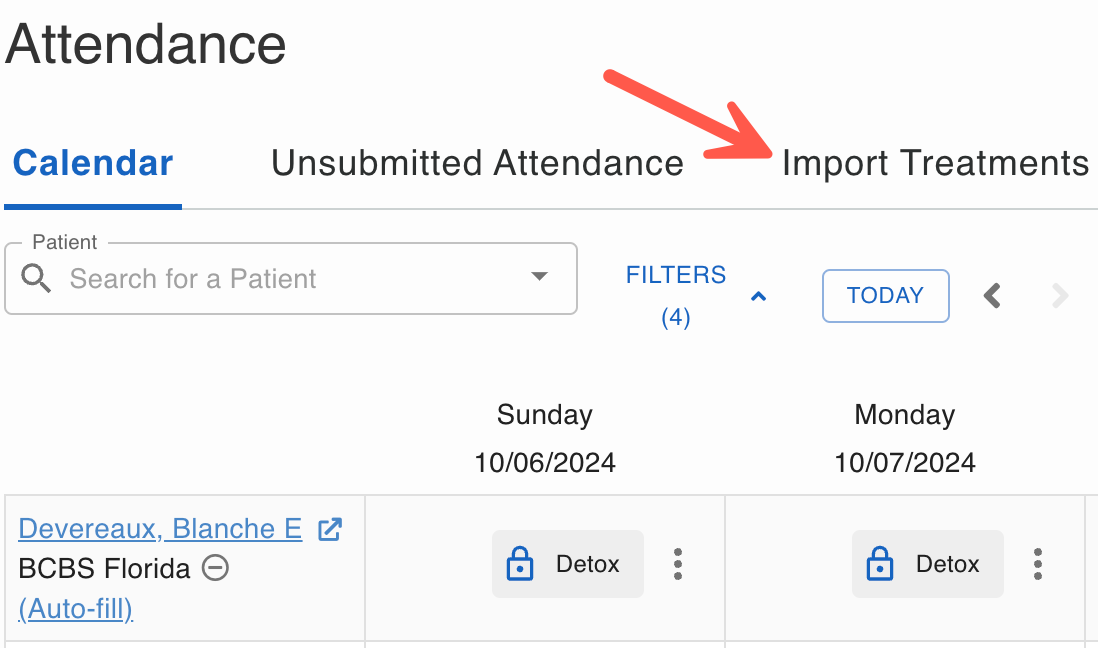Toggle the FILTERS (4) panel
Viewport: 1098px width, 648px height.
pos(676,296)
